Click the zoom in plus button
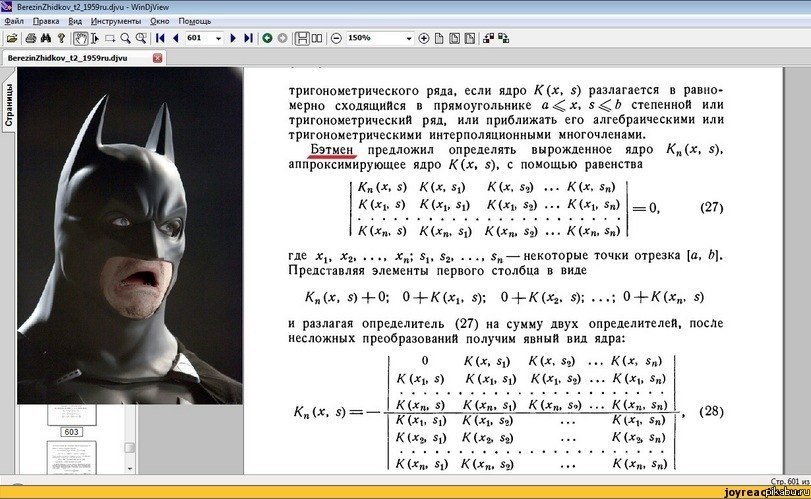 tap(423, 38)
